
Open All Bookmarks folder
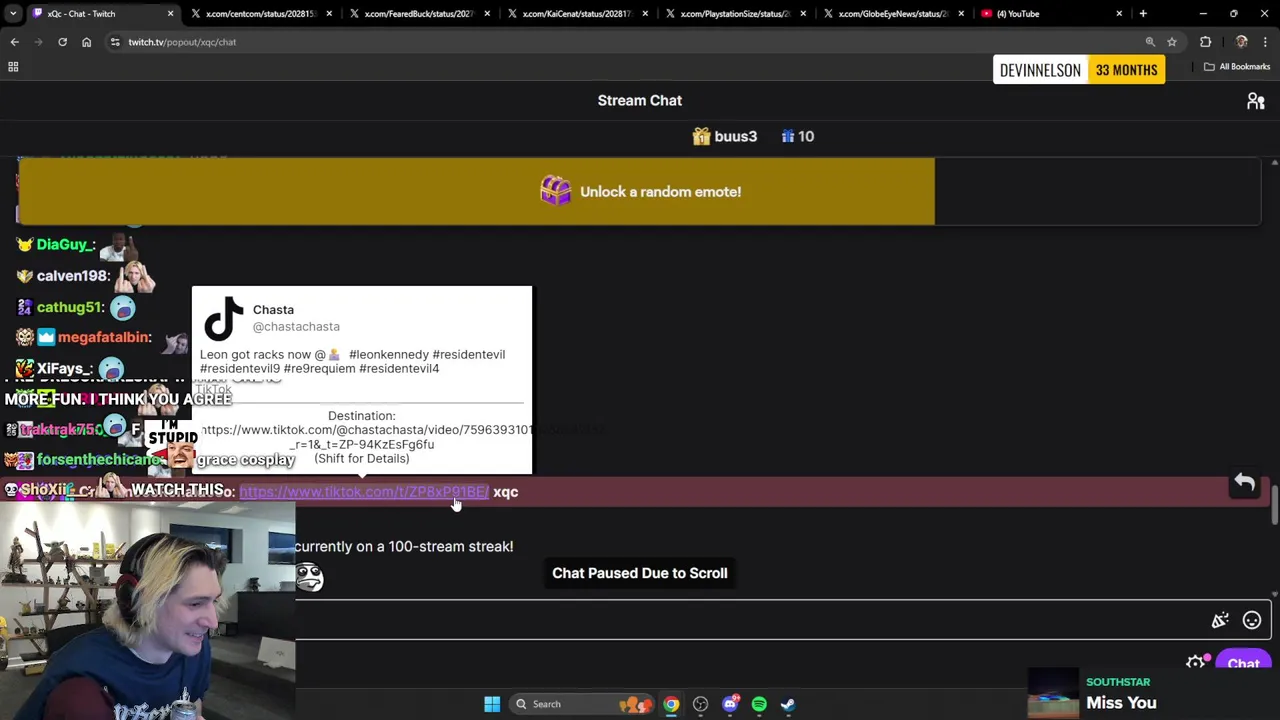point(1237,67)
